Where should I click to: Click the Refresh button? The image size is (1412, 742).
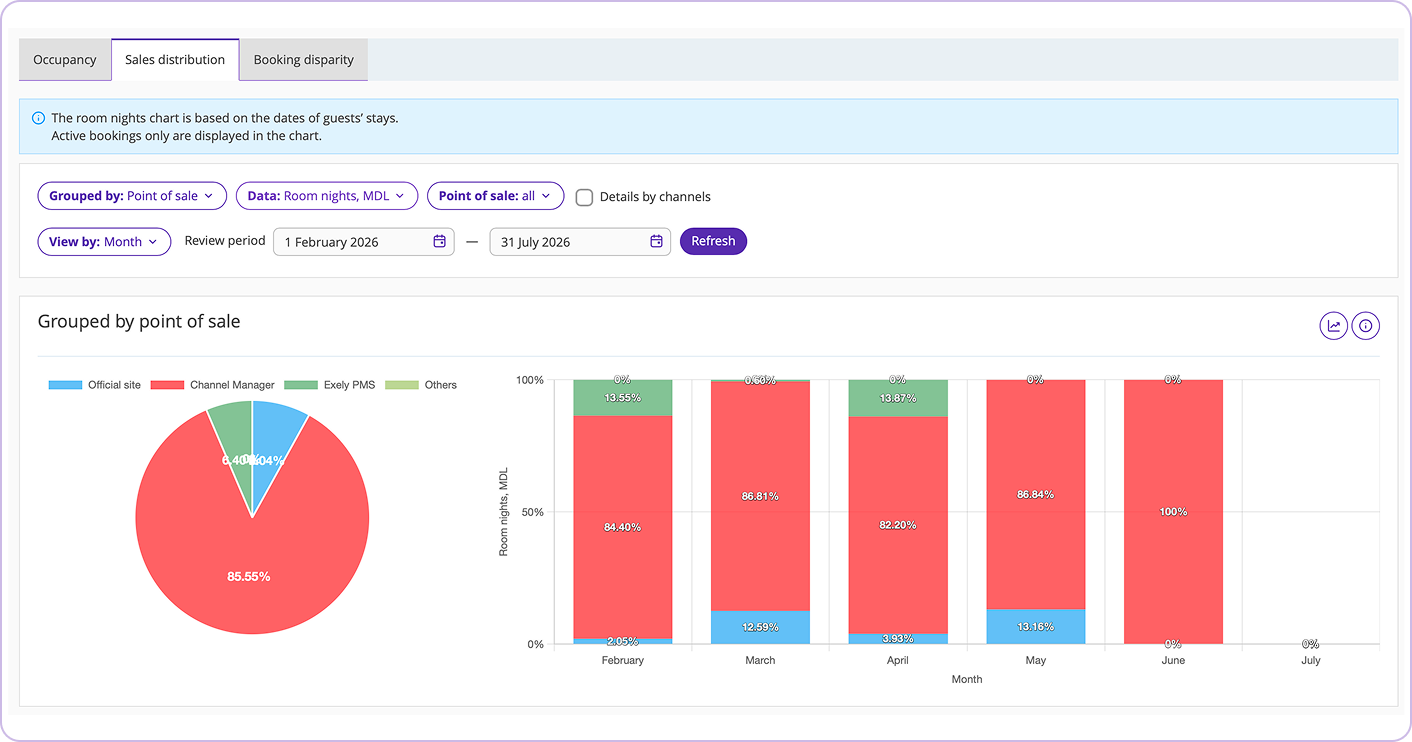pos(713,242)
